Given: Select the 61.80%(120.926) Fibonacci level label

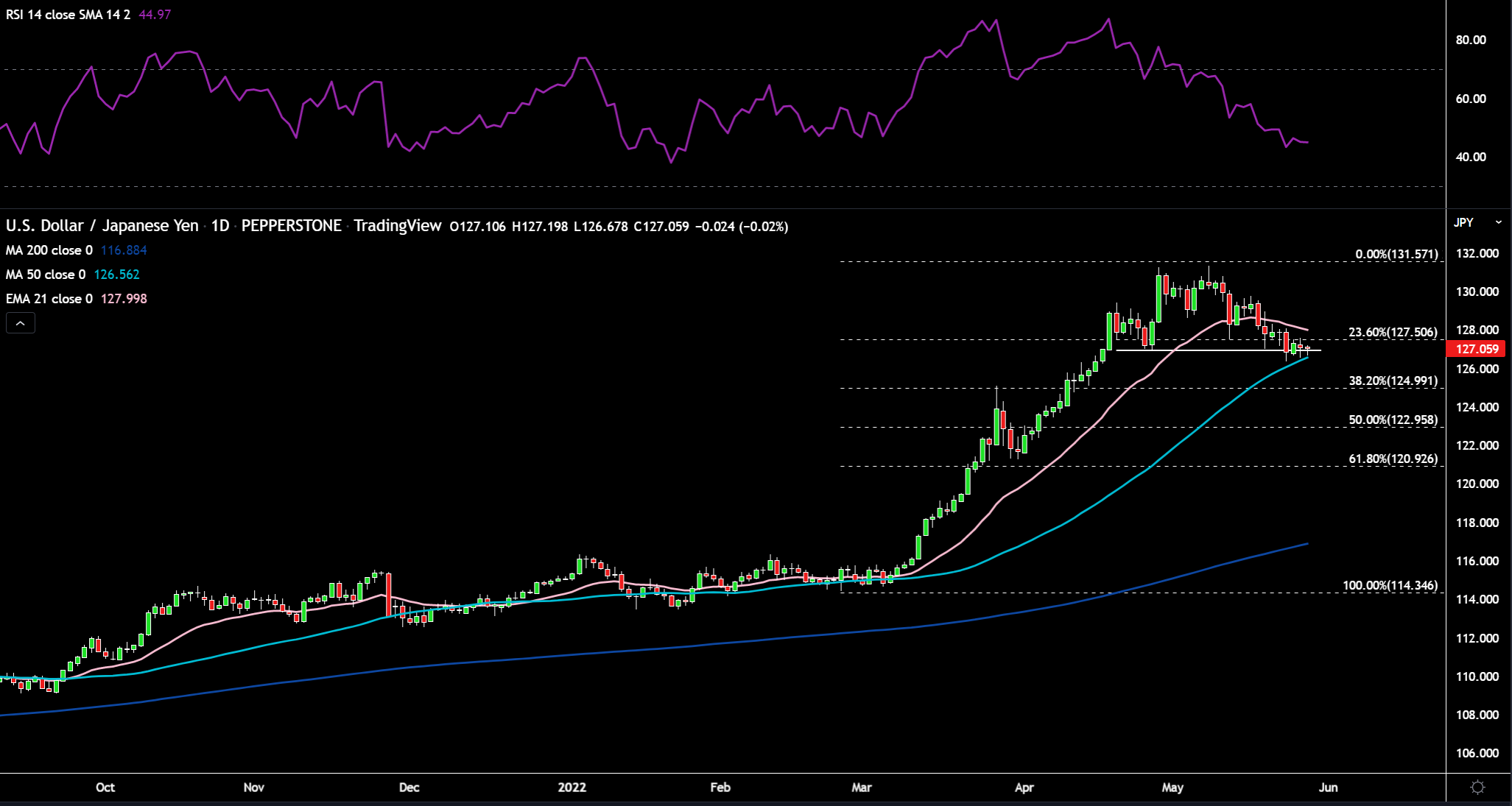Looking at the screenshot, I should [x=1393, y=459].
